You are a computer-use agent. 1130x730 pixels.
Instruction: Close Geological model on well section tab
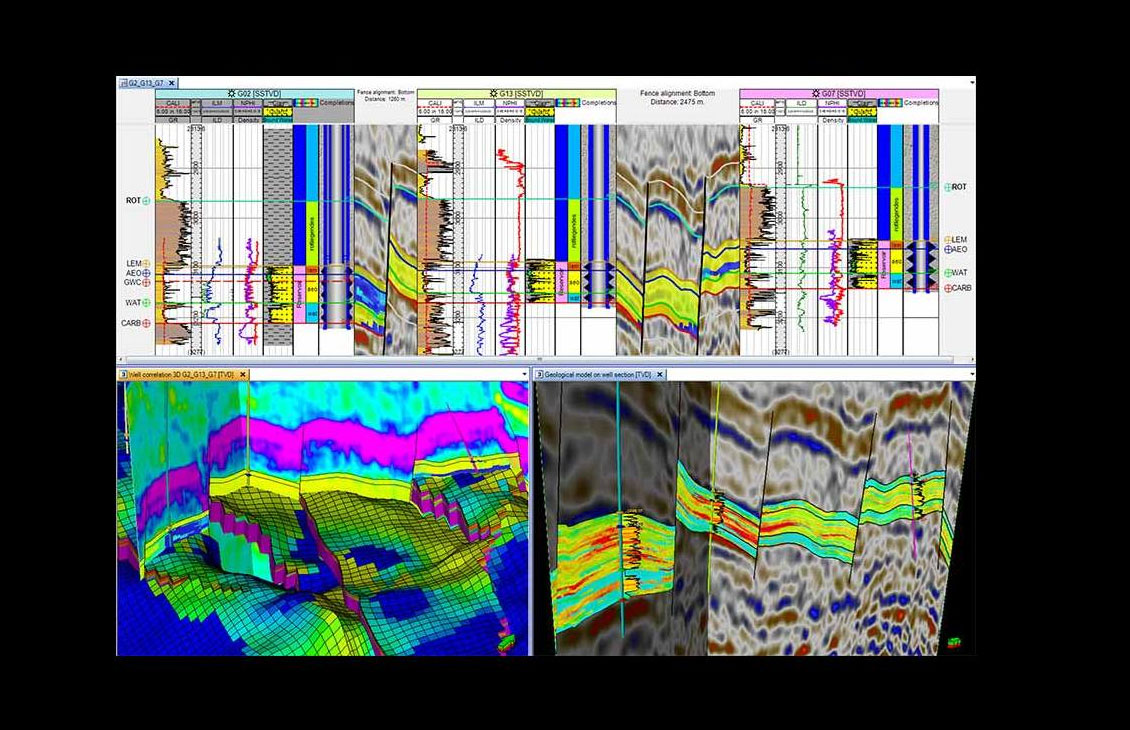[x=659, y=374]
